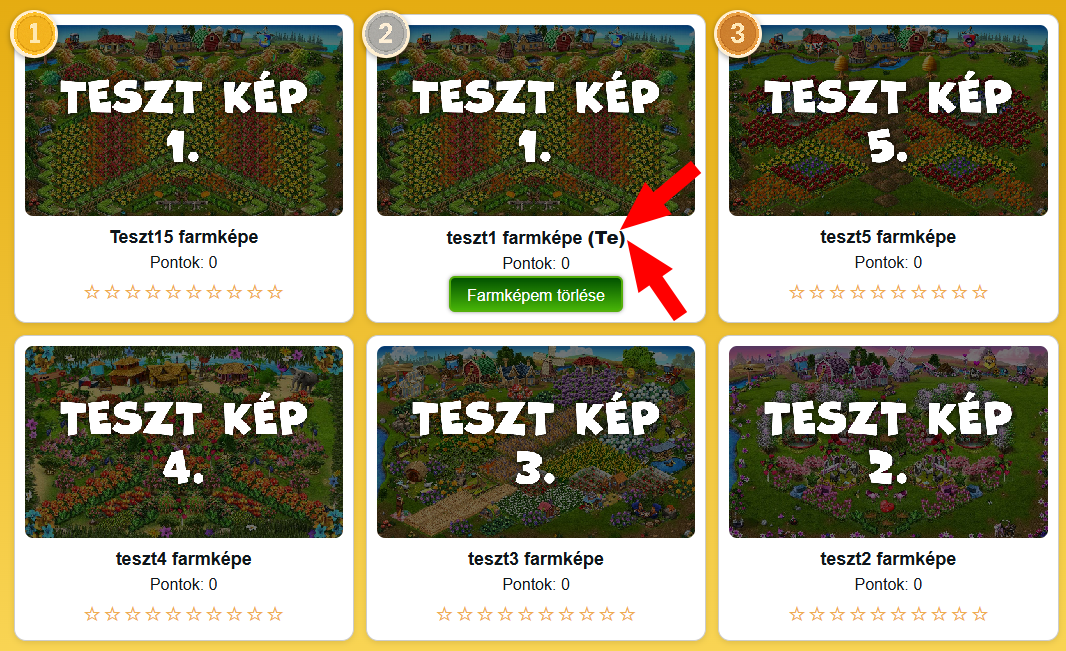The width and height of the screenshot is (1066, 651).
Task: Open the Teszt kép 2 thumbnail
Action: coord(888,442)
